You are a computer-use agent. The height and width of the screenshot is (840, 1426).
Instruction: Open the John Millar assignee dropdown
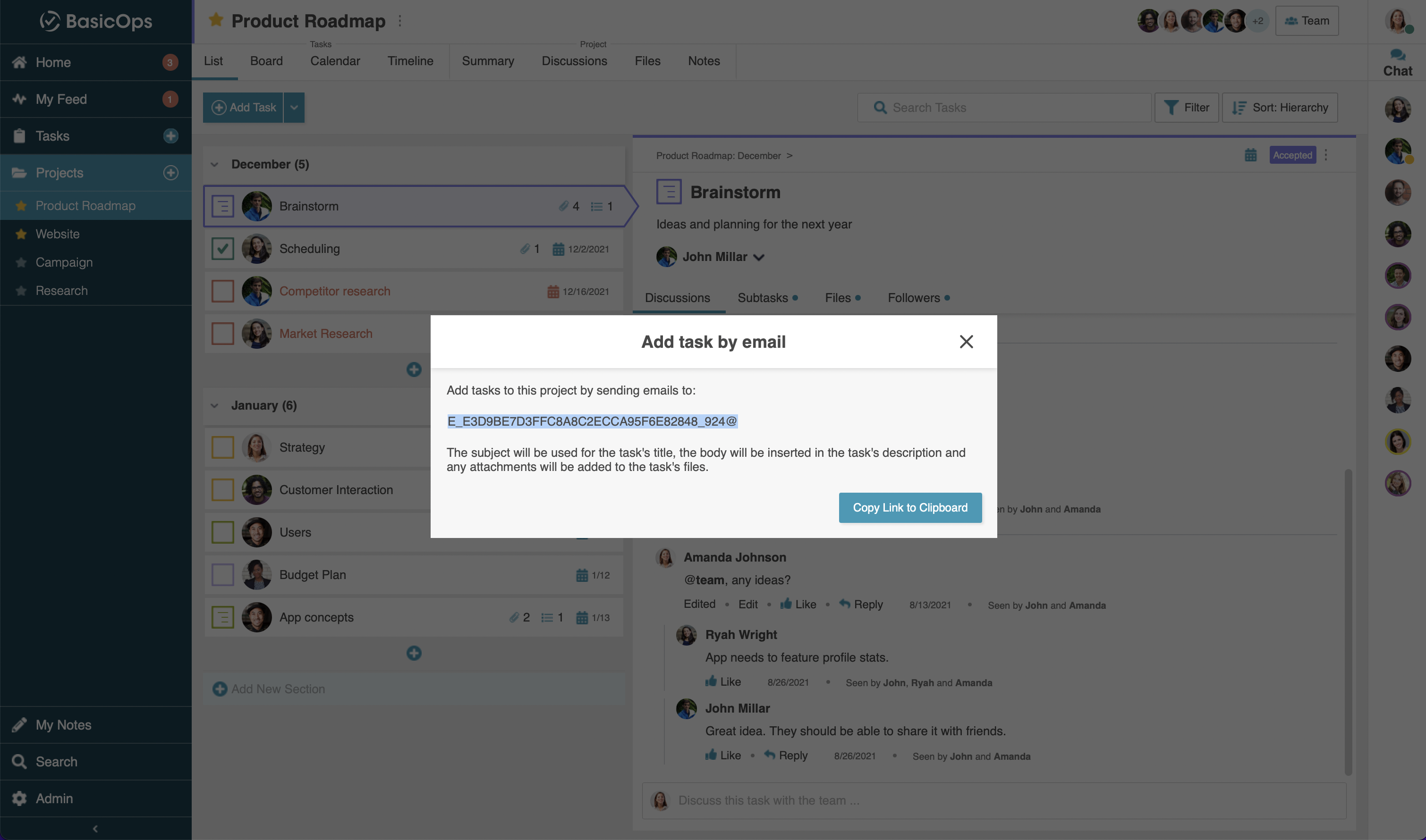coord(759,257)
